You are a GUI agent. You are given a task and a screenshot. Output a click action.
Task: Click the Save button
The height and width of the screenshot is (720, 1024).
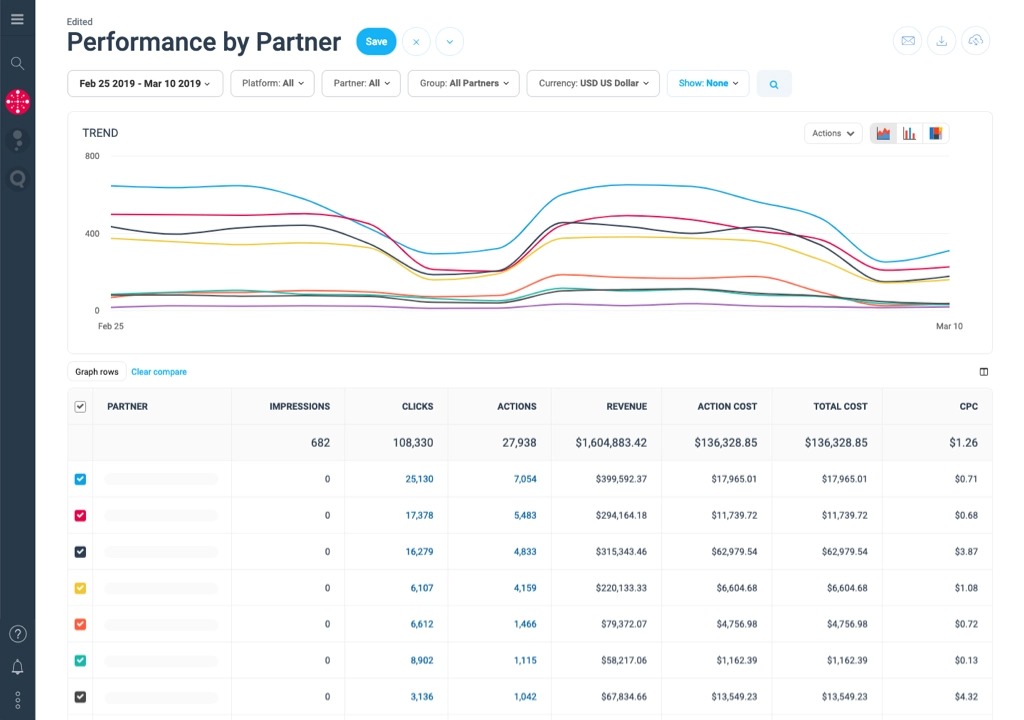376,42
